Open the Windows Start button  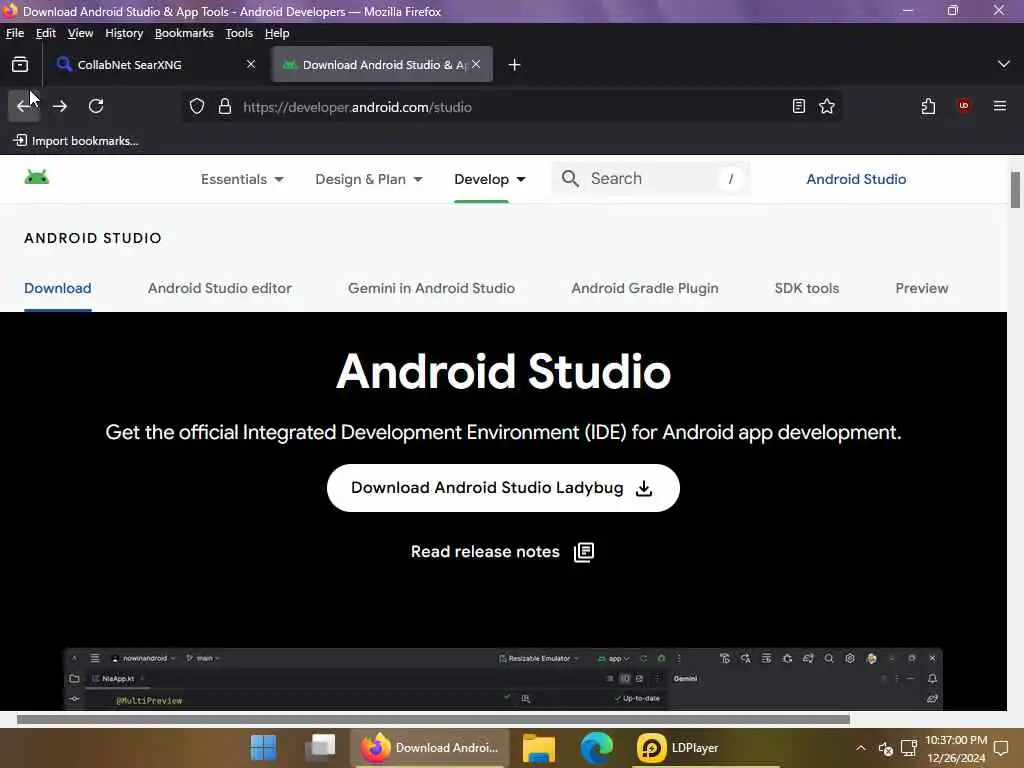coord(264,748)
